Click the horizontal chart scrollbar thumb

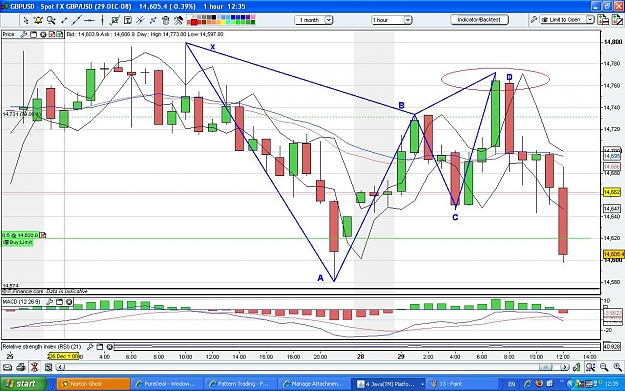546,367
